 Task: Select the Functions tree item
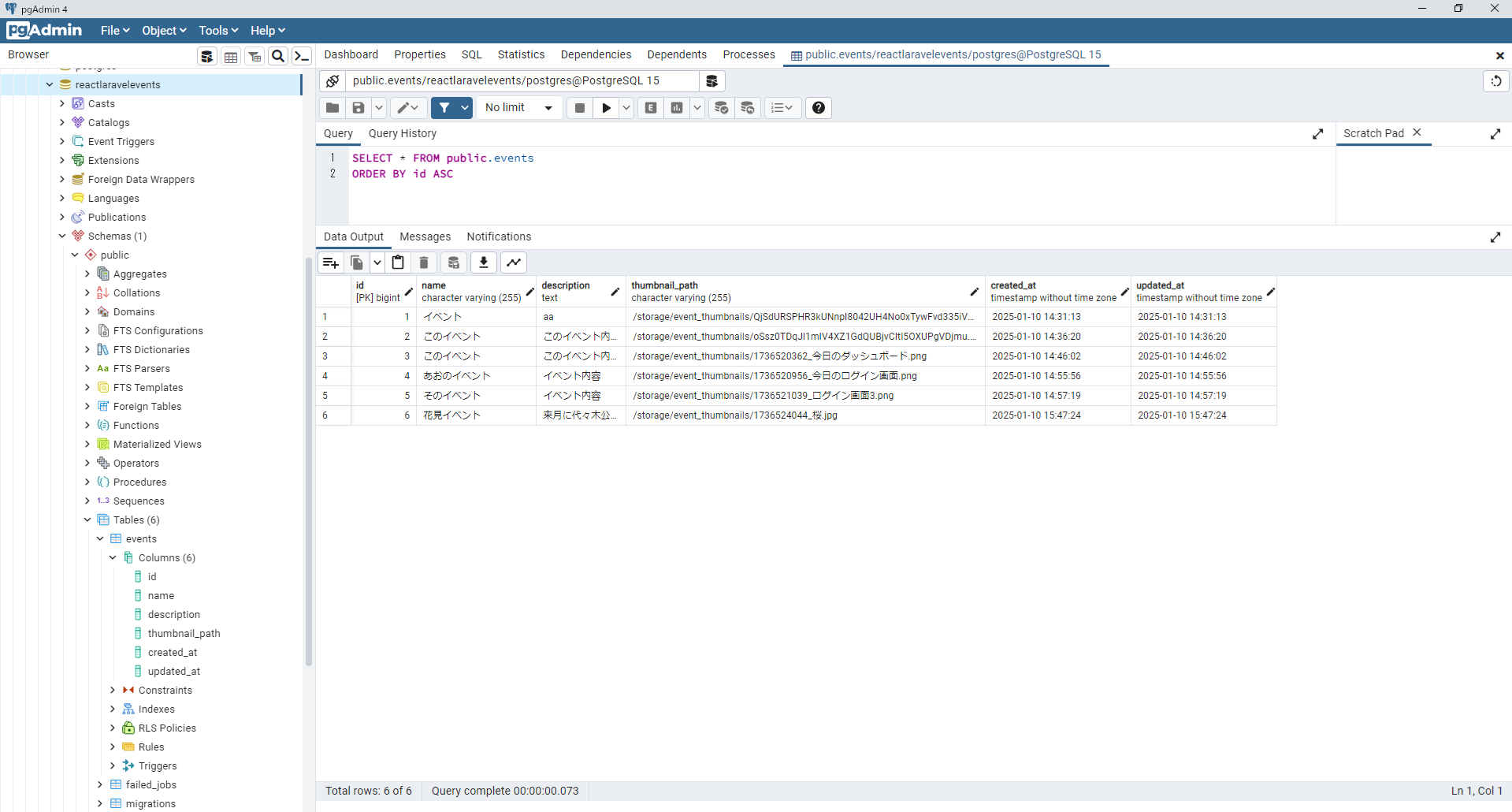pos(136,425)
